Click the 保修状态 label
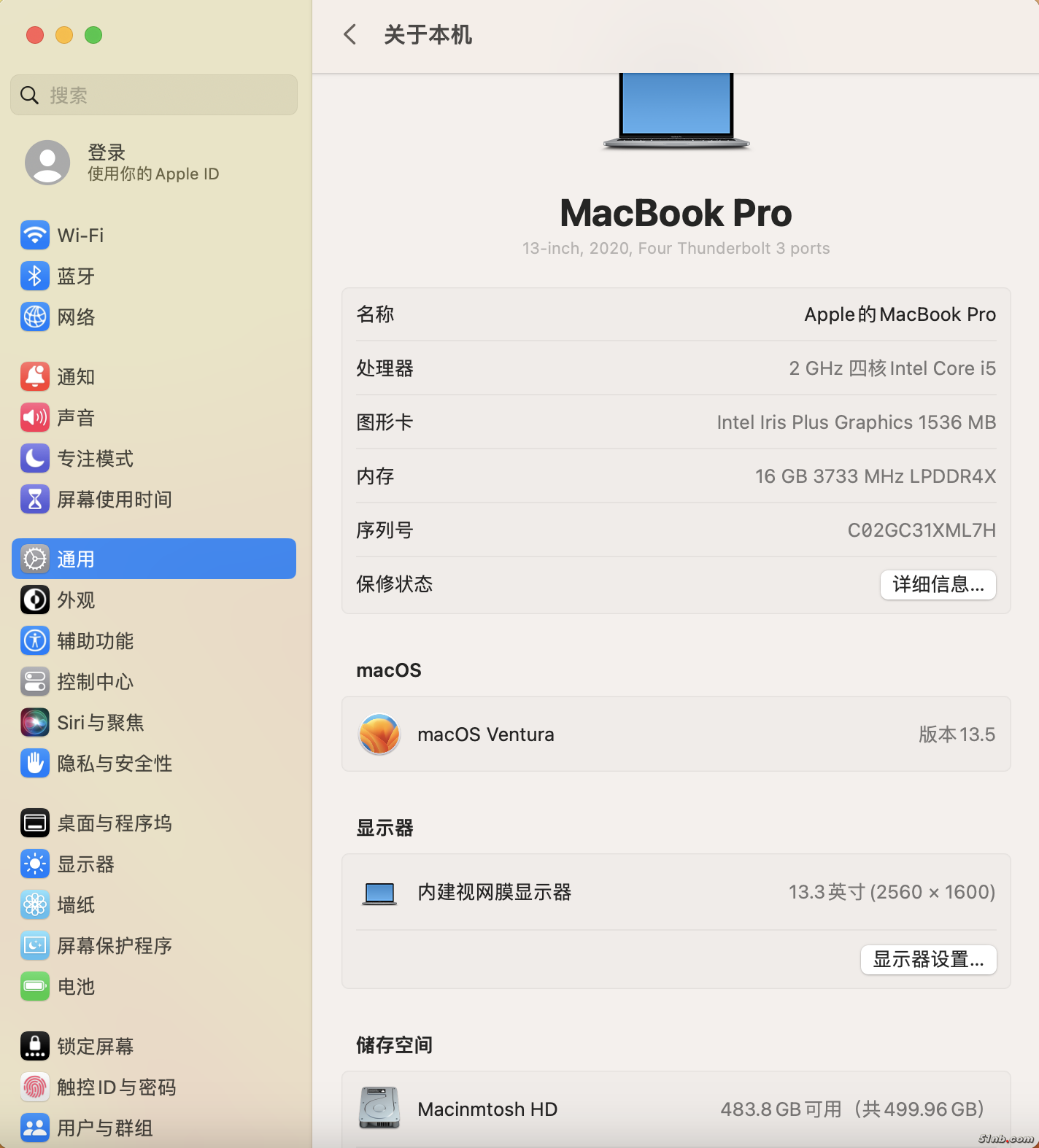The height and width of the screenshot is (1148, 1039). 394,584
